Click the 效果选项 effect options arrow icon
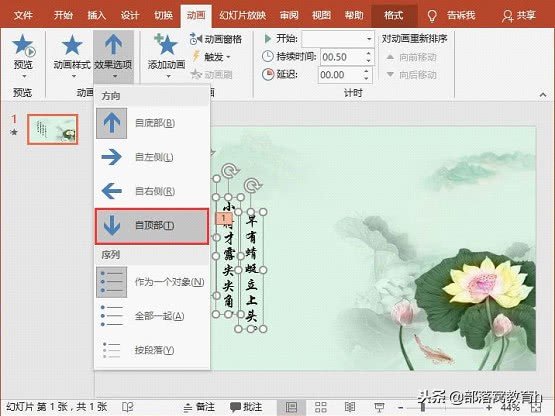 [x=113, y=44]
